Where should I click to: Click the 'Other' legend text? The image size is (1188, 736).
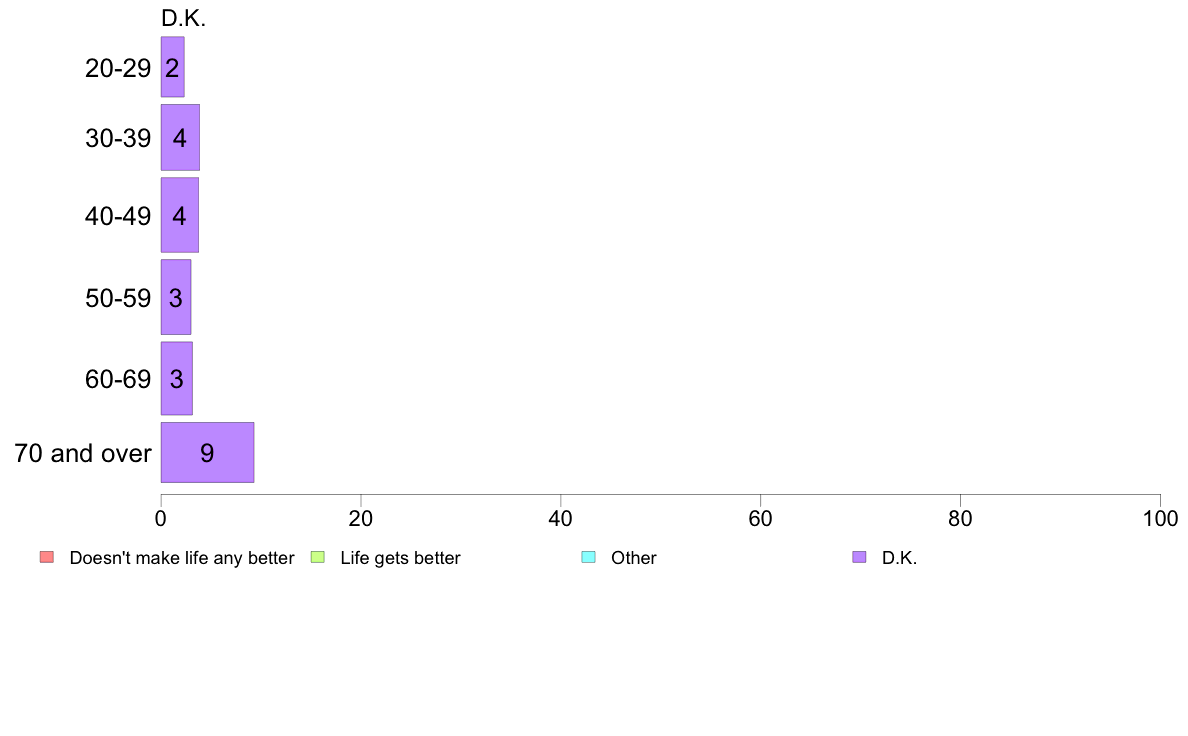click(x=633, y=558)
